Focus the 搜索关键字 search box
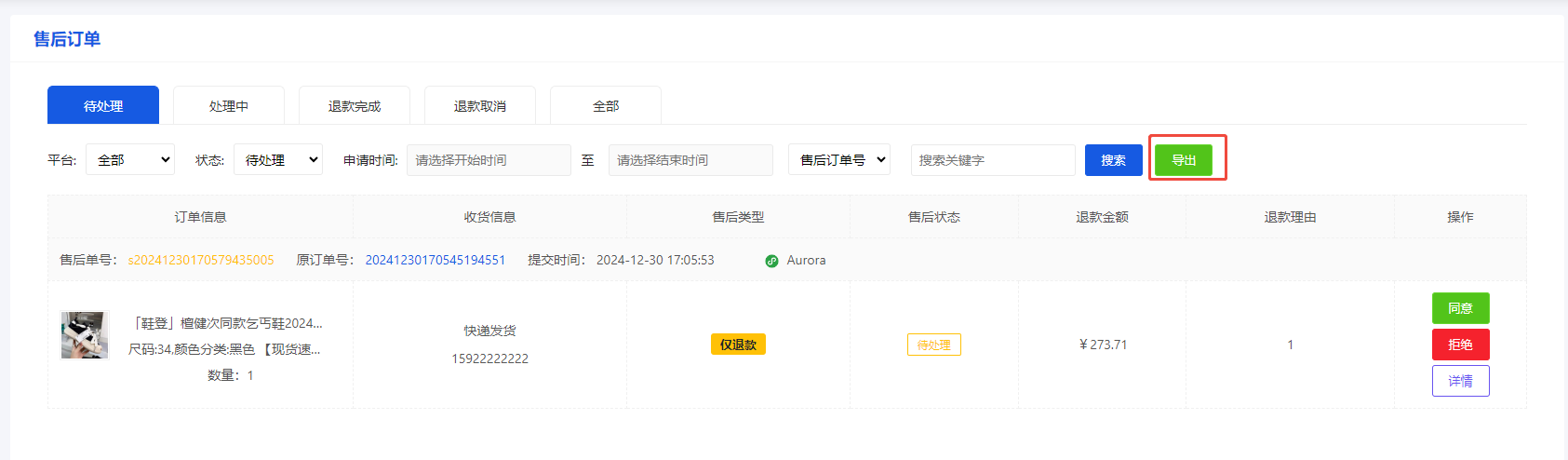 [x=993, y=160]
